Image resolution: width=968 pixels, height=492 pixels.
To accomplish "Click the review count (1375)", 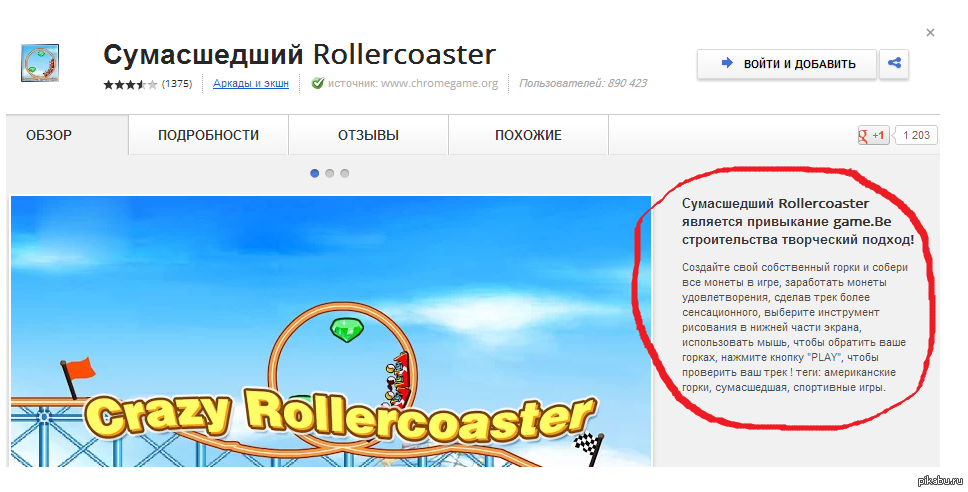I will pos(177,83).
